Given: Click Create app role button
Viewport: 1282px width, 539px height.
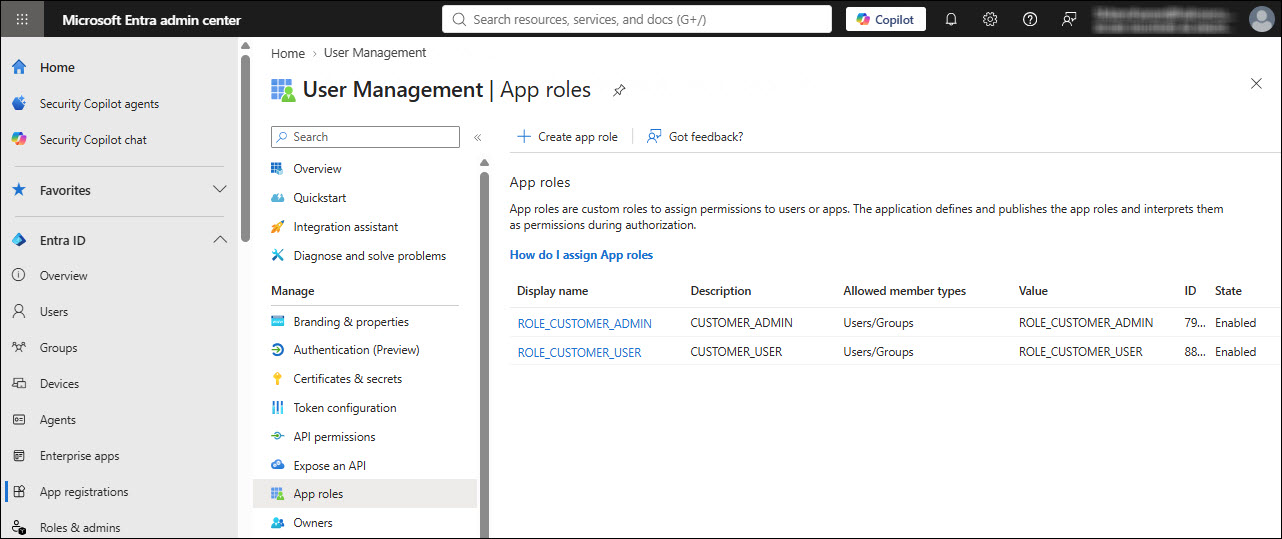Looking at the screenshot, I should [567, 137].
